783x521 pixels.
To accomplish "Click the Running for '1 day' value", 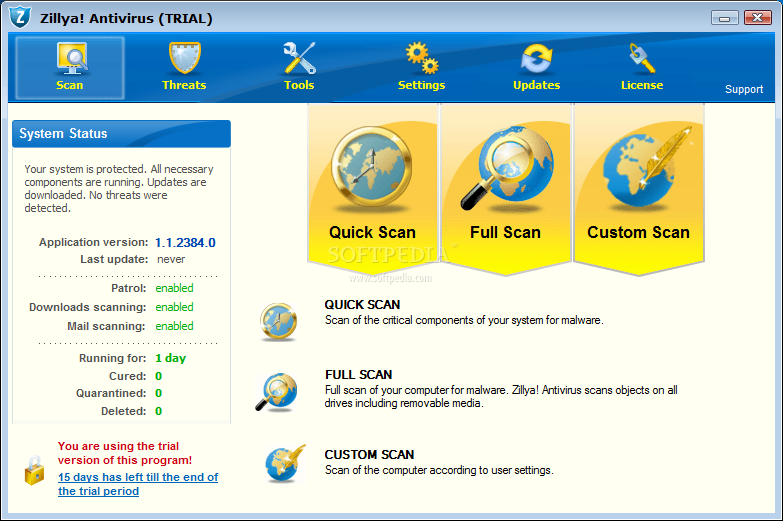I will 171,358.
